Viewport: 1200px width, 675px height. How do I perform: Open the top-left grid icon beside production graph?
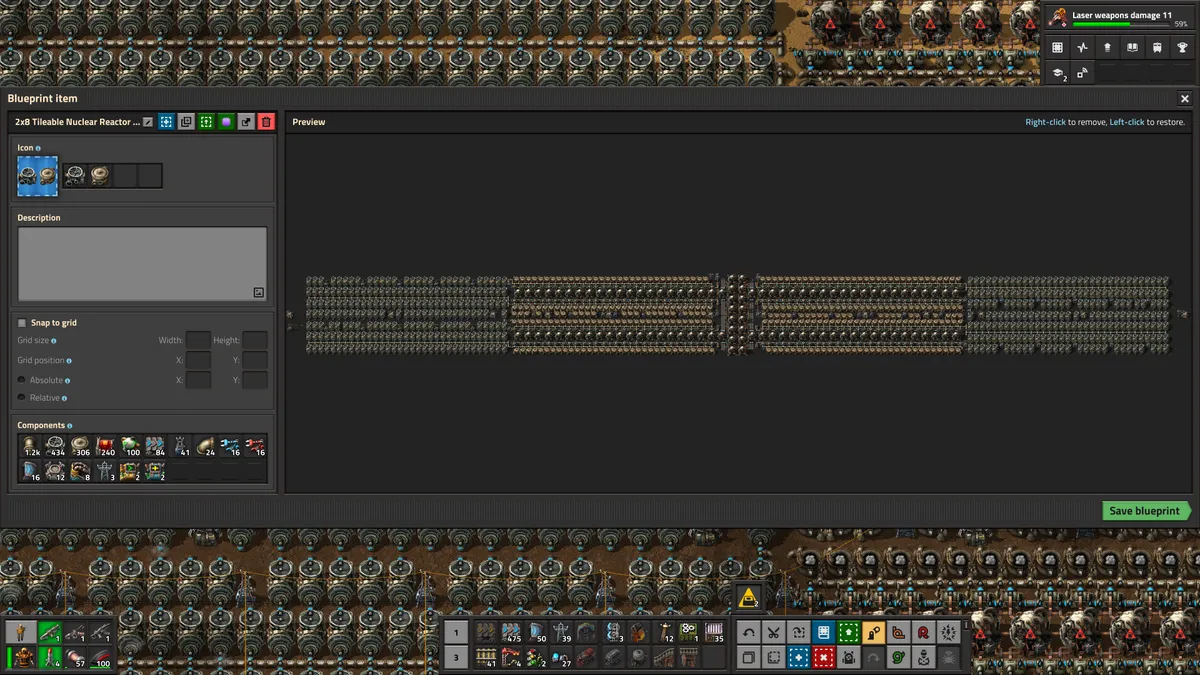1057,48
